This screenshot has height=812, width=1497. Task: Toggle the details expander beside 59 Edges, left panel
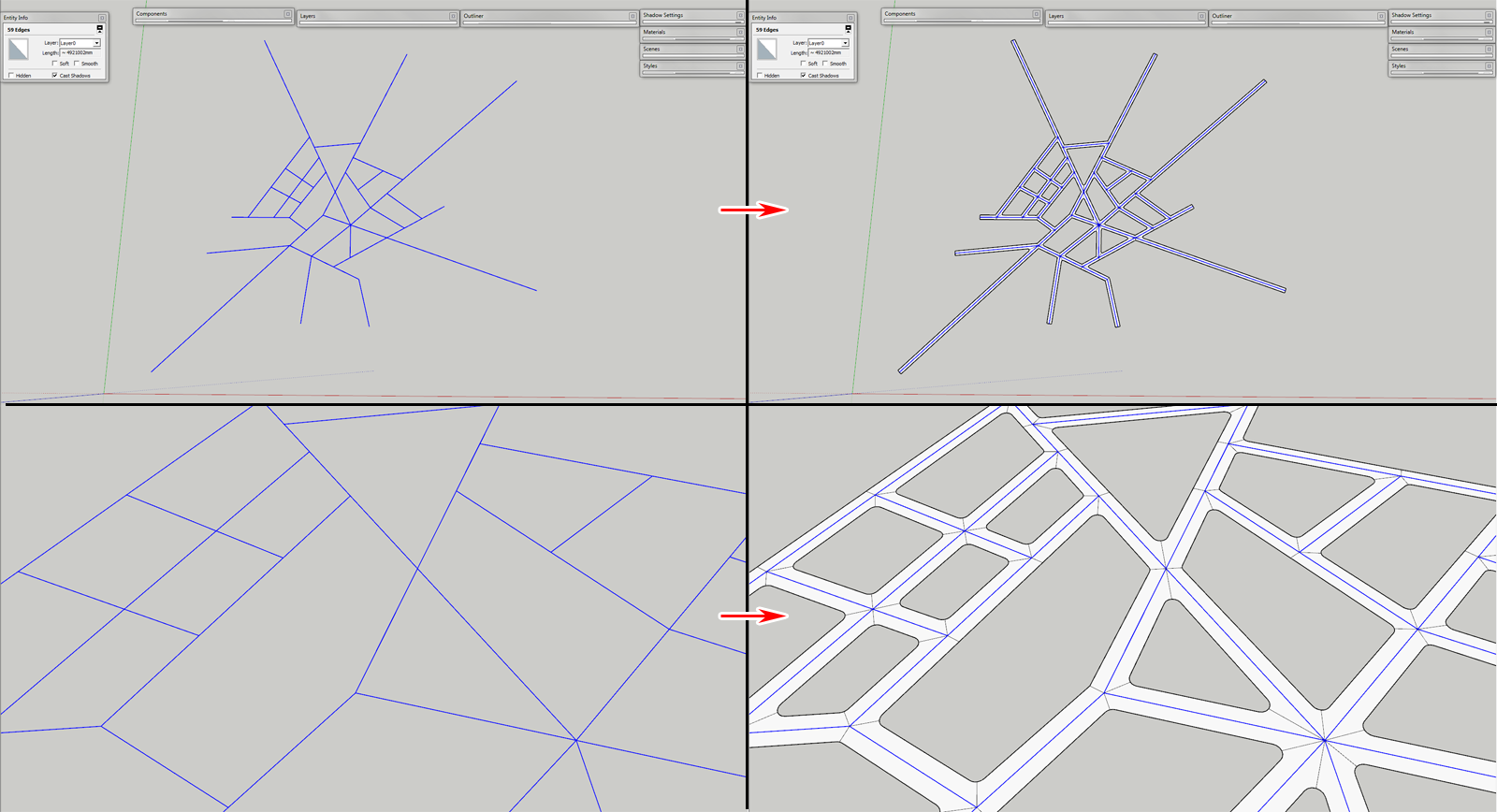[100, 29]
